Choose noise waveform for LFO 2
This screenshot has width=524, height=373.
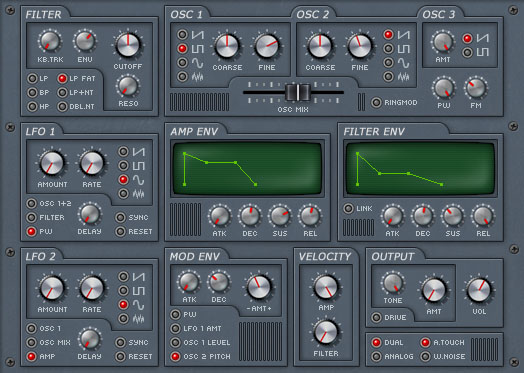(124, 319)
